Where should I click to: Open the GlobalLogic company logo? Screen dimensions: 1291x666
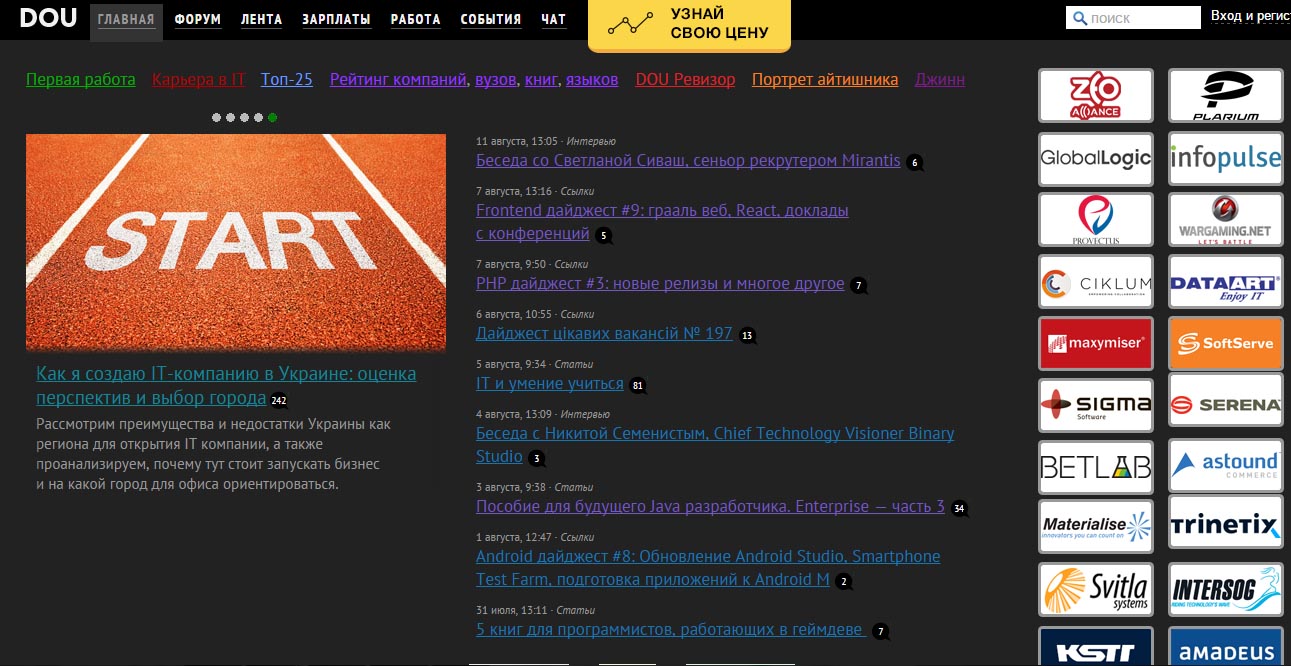tap(1096, 158)
